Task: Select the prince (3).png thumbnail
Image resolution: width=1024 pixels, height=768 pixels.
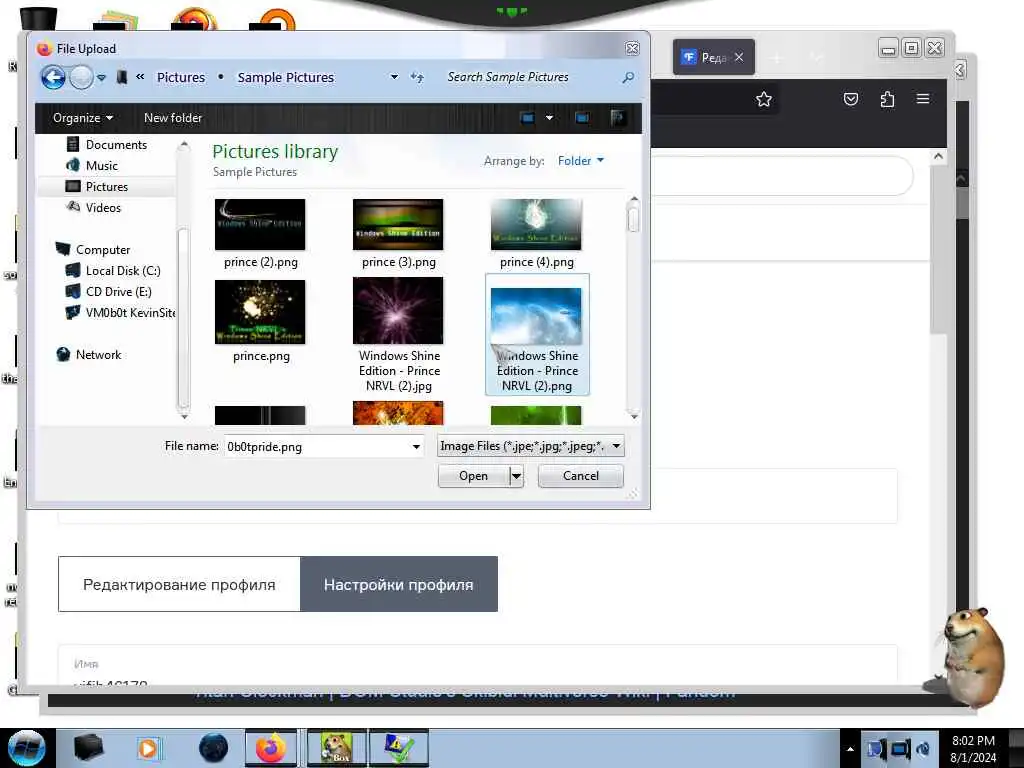Action: 398,225
